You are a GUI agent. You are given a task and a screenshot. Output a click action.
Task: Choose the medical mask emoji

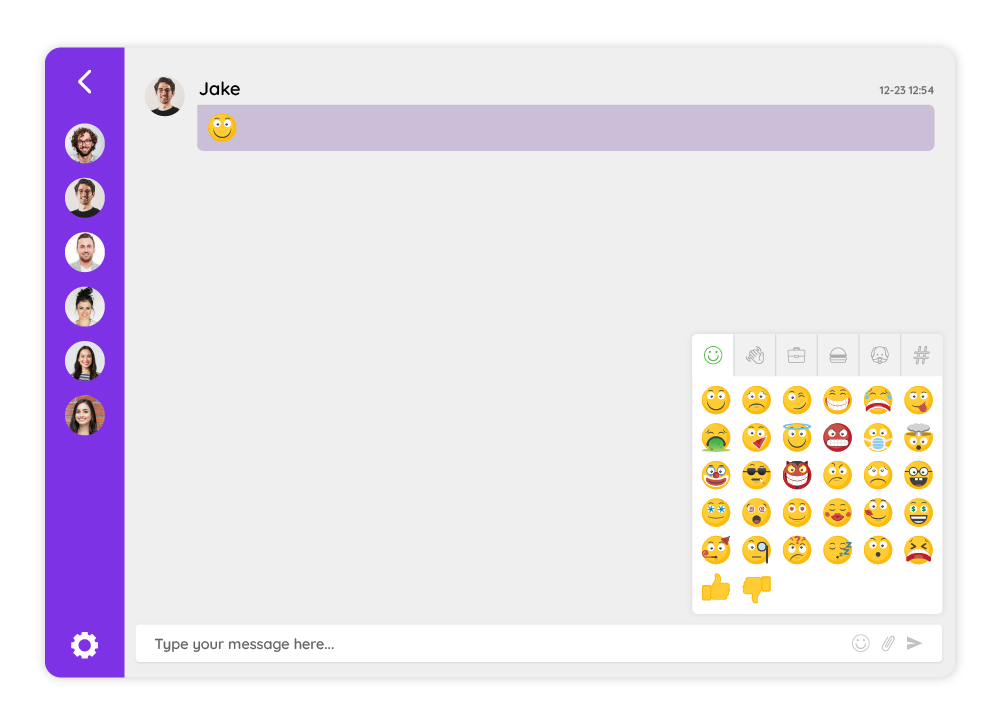click(878, 437)
